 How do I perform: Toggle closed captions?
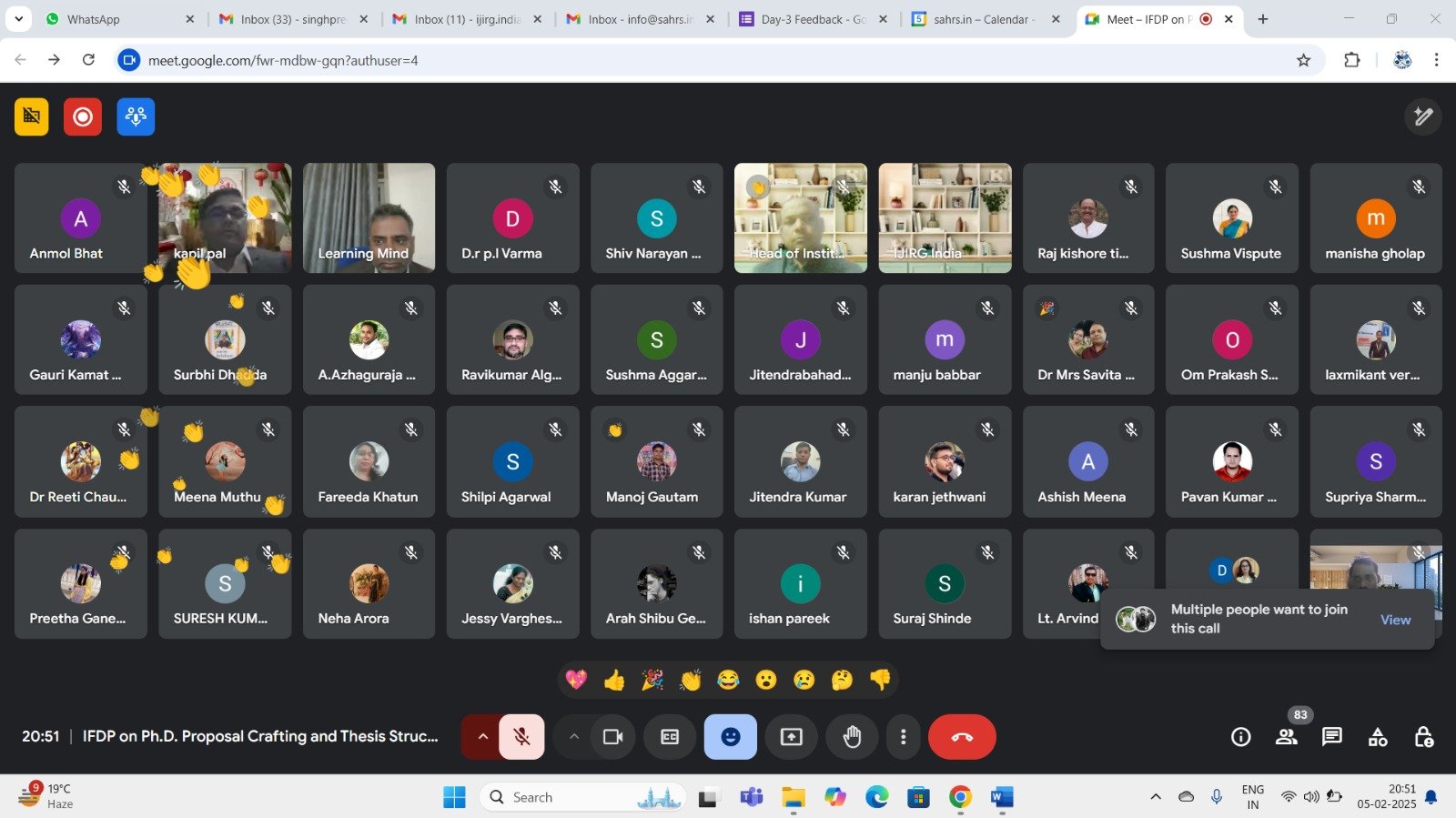[x=670, y=737]
